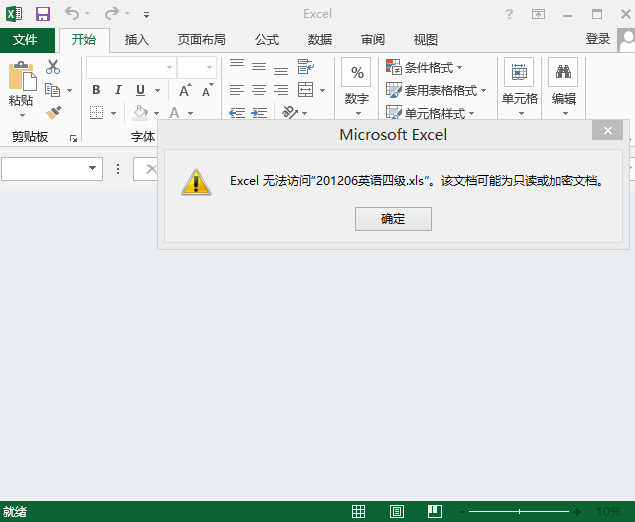This screenshot has height=522, width=635.
Task: Click the zoom slider in status bar
Action: click(x=519, y=512)
